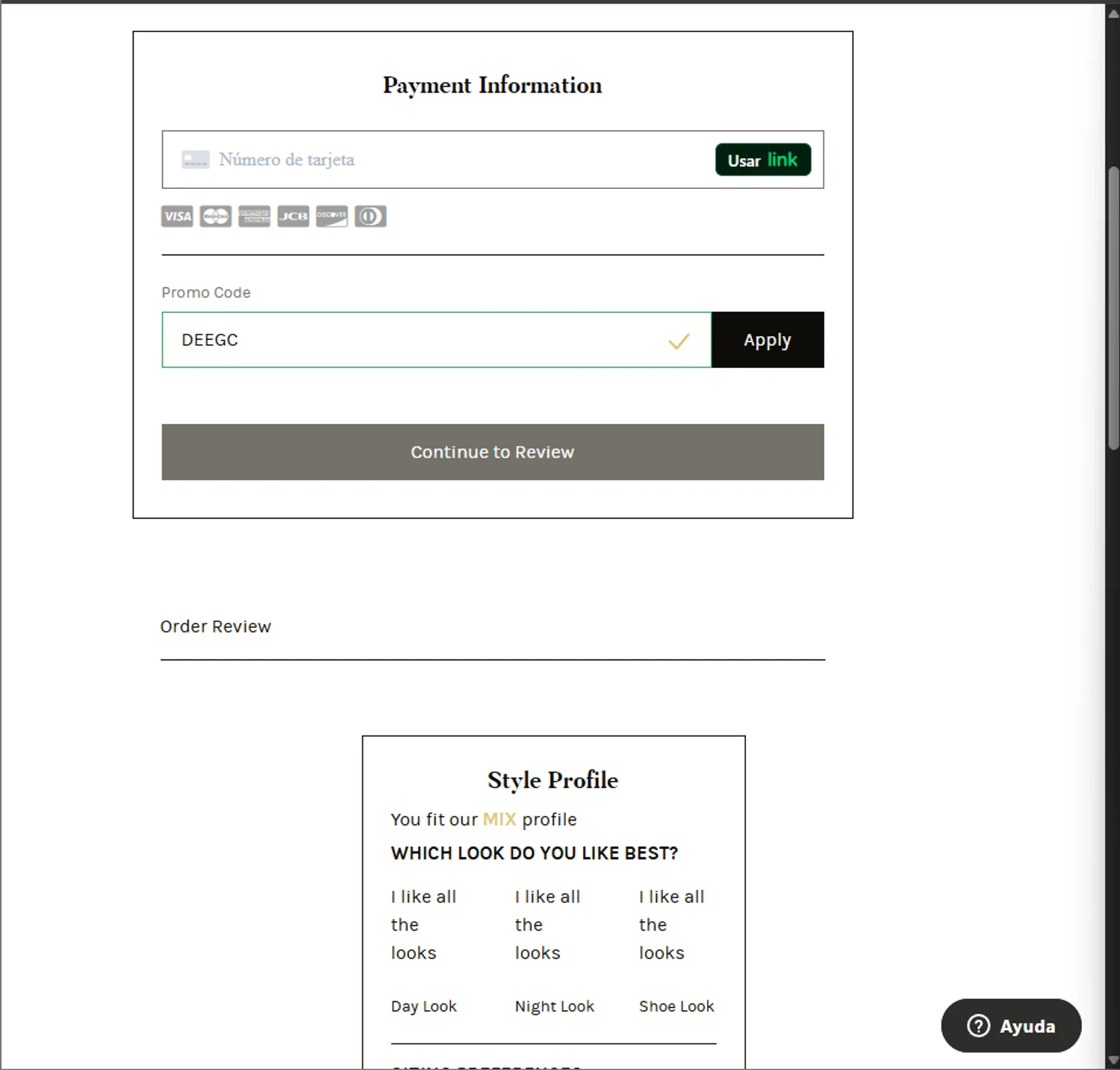Click the promo code checkmark icon
Screen dimensions: 1120x1070
point(679,341)
